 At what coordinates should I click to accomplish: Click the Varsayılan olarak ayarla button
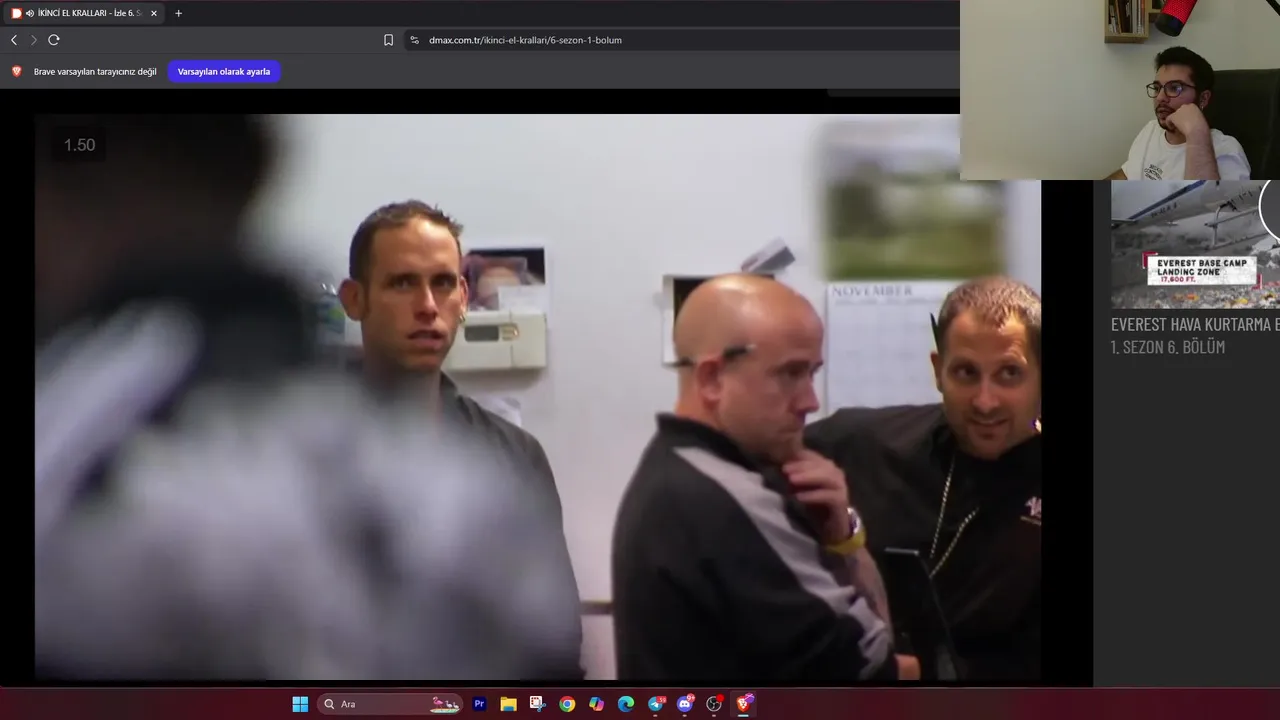coord(224,71)
